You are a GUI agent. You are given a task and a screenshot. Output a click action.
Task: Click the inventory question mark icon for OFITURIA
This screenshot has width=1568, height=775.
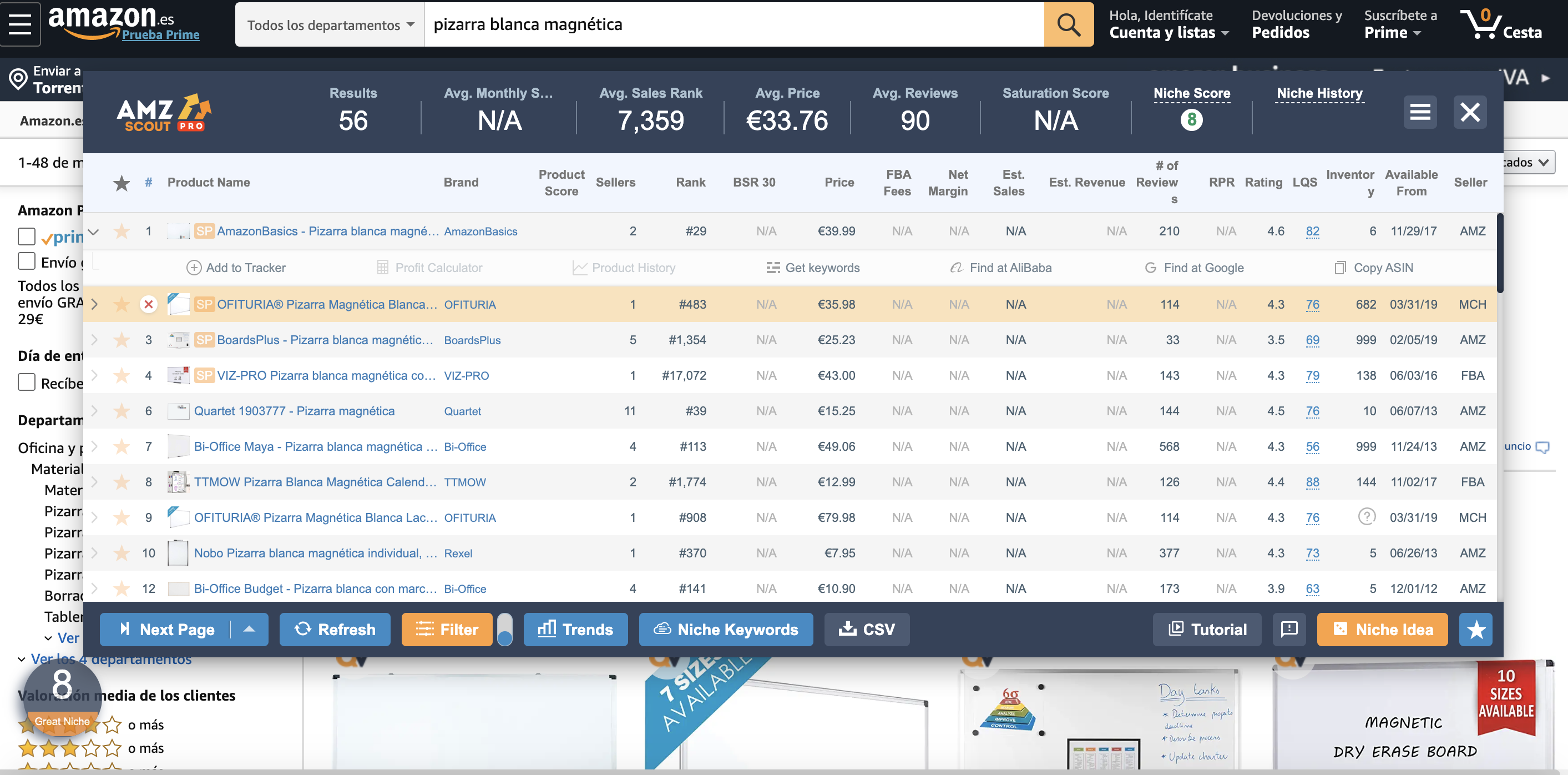tap(1367, 517)
